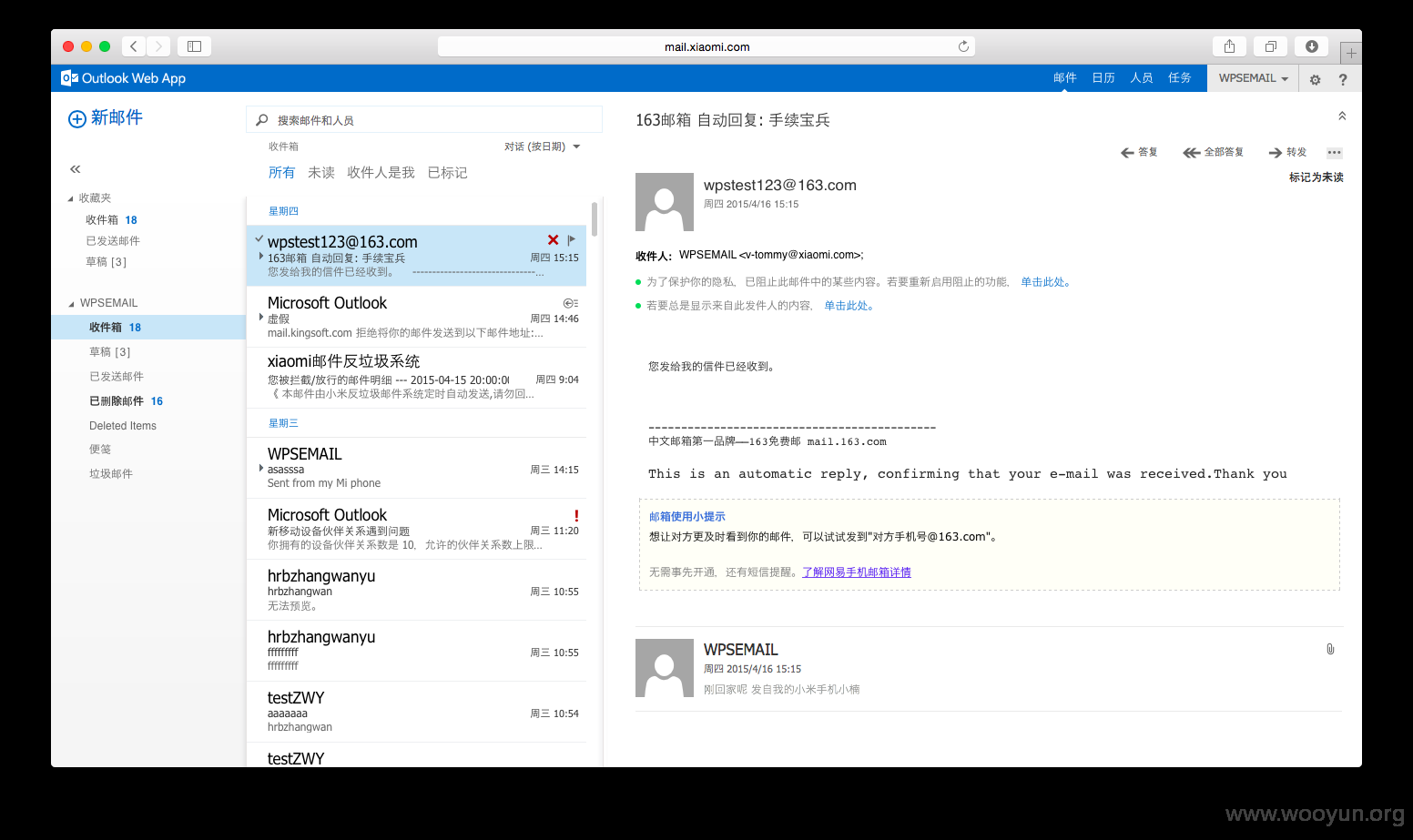Collapse 收藏夹 favorites folder group

click(71, 198)
